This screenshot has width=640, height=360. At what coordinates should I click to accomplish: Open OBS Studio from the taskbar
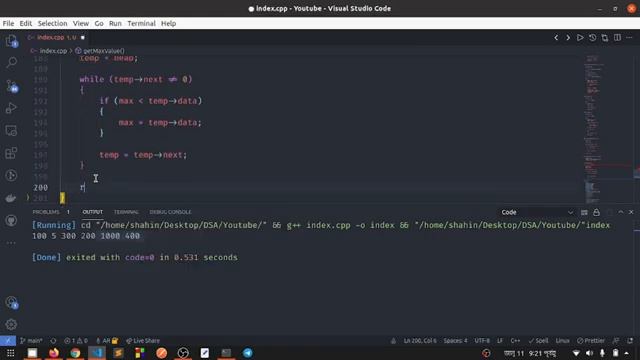pos(183,353)
